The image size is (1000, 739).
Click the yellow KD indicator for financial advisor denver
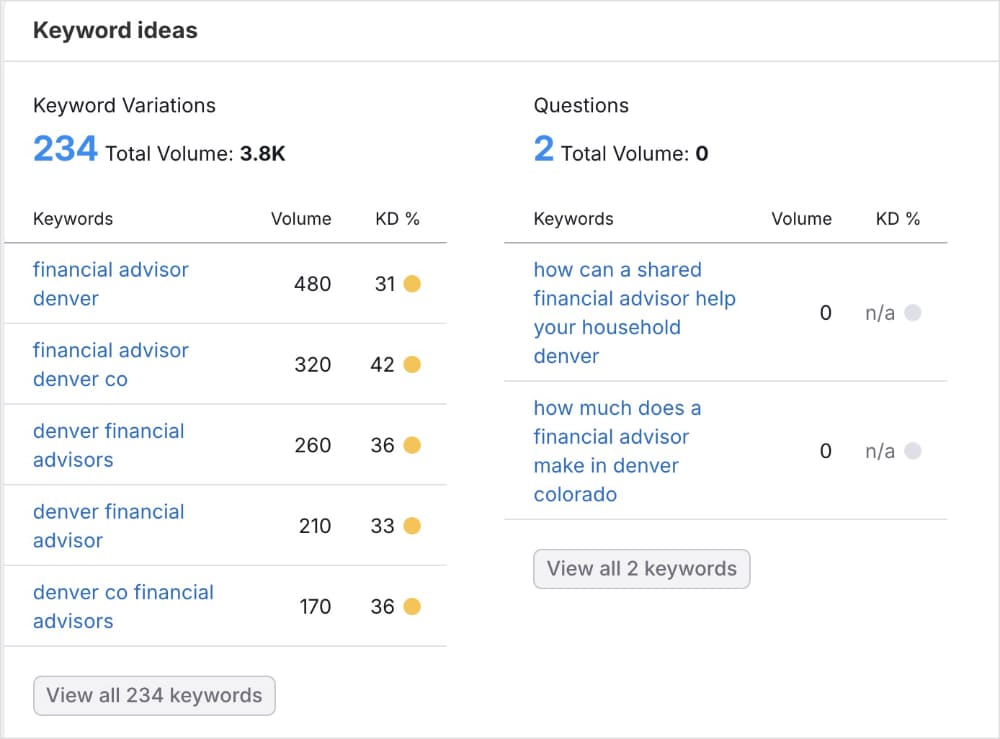pos(413,284)
